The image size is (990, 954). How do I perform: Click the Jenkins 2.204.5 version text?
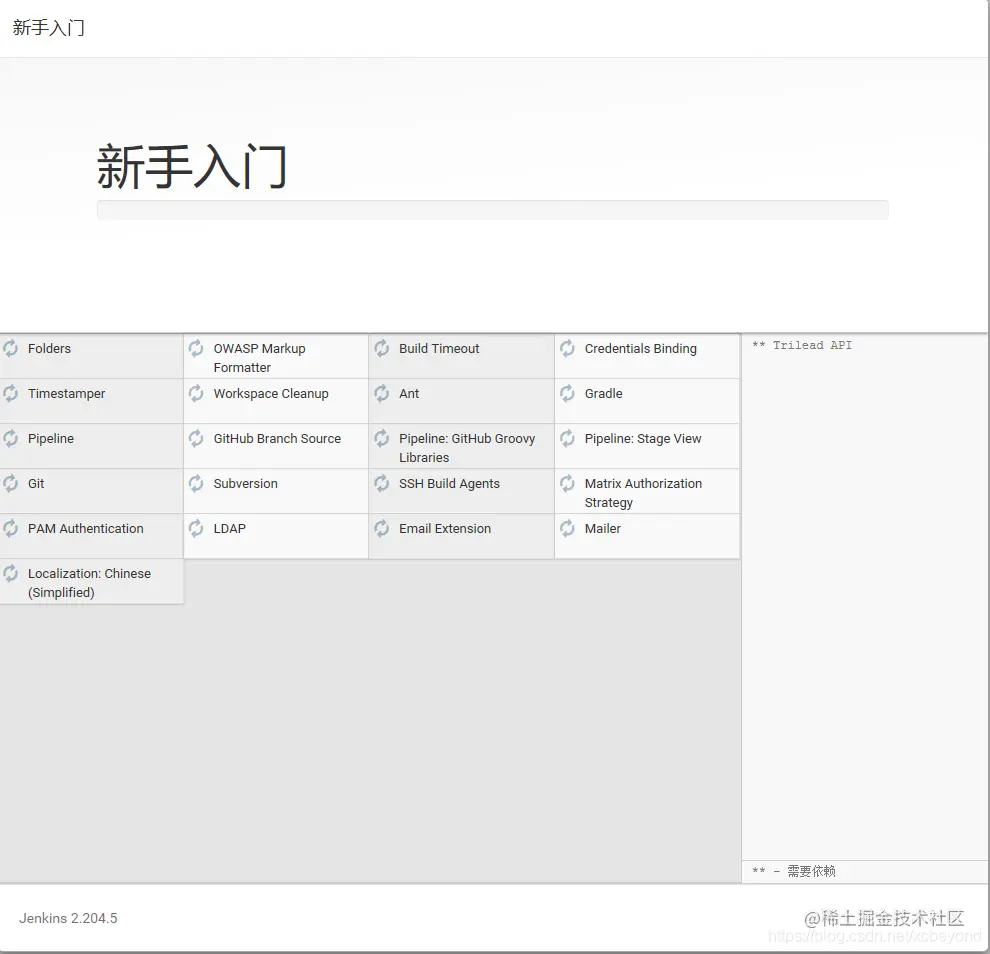pyautogui.click(x=67, y=918)
